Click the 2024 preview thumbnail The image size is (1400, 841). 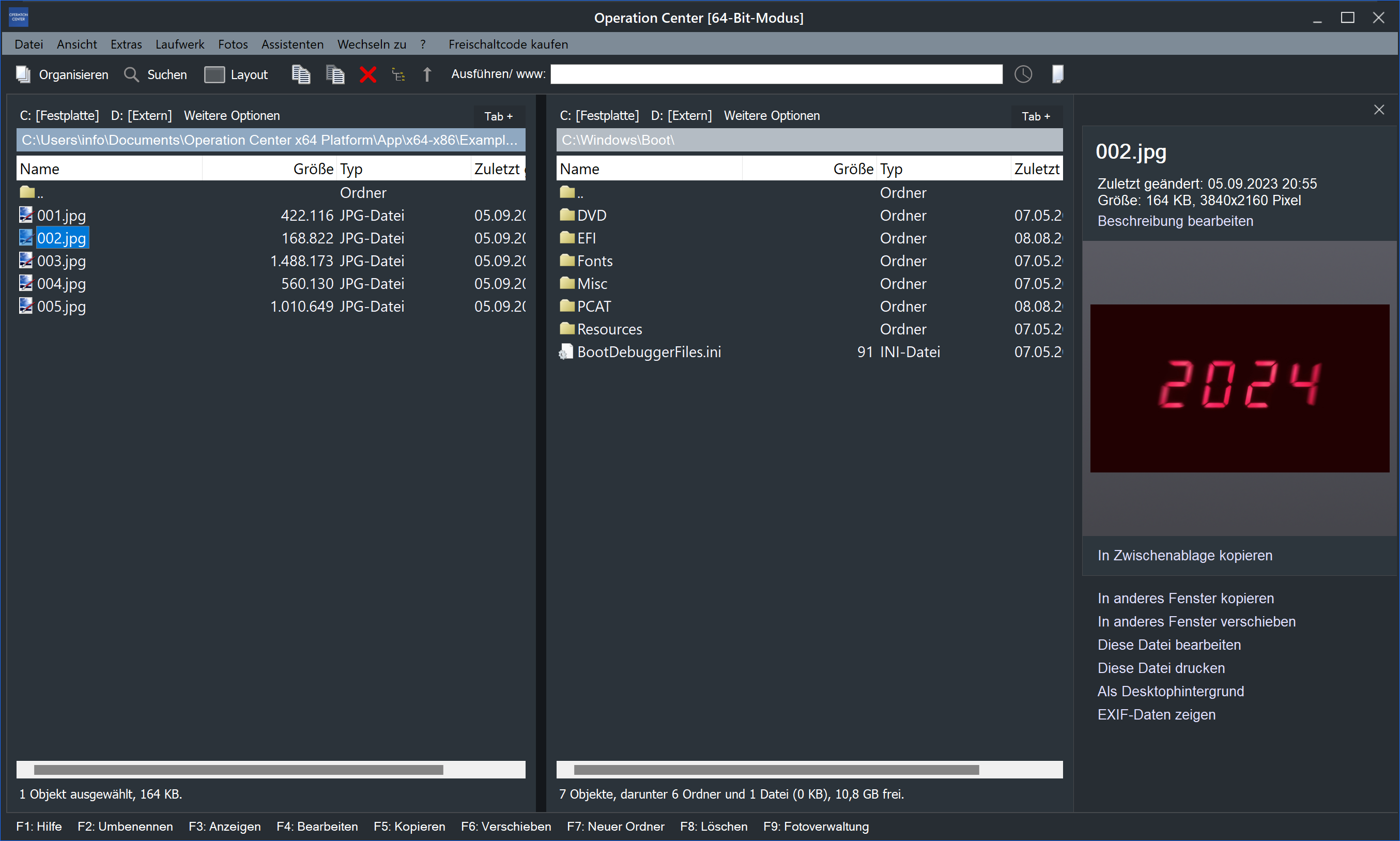[x=1239, y=388]
